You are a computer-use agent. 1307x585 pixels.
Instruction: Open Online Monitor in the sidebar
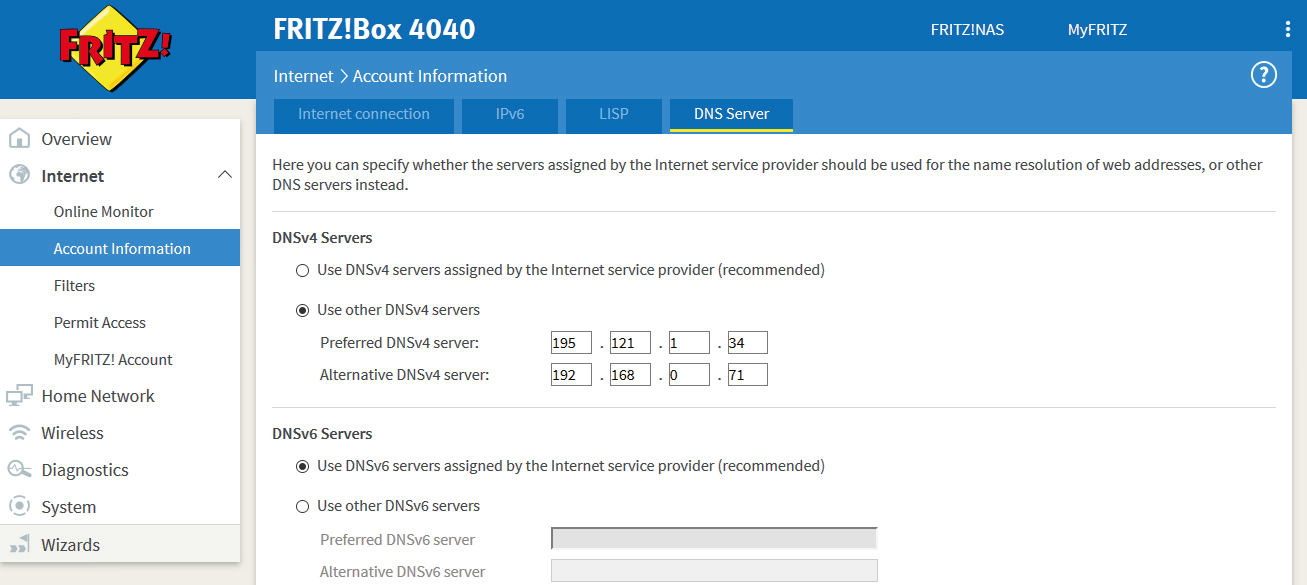point(104,212)
